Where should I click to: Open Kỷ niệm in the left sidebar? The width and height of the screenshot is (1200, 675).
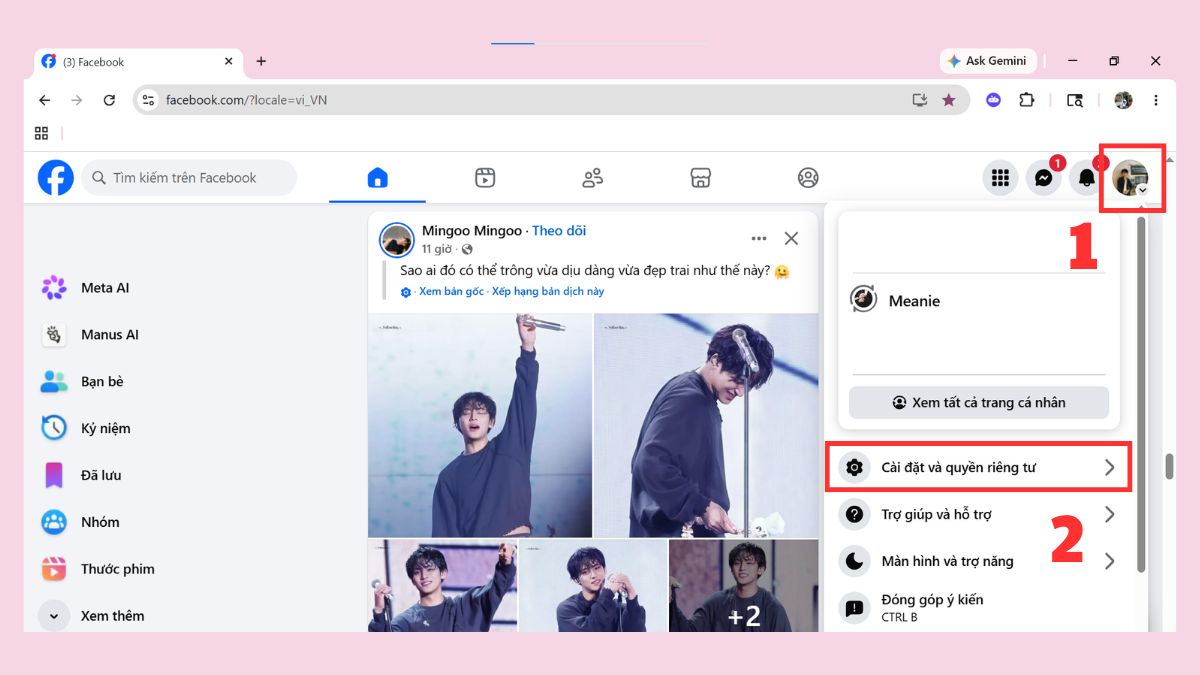[86, 428]
